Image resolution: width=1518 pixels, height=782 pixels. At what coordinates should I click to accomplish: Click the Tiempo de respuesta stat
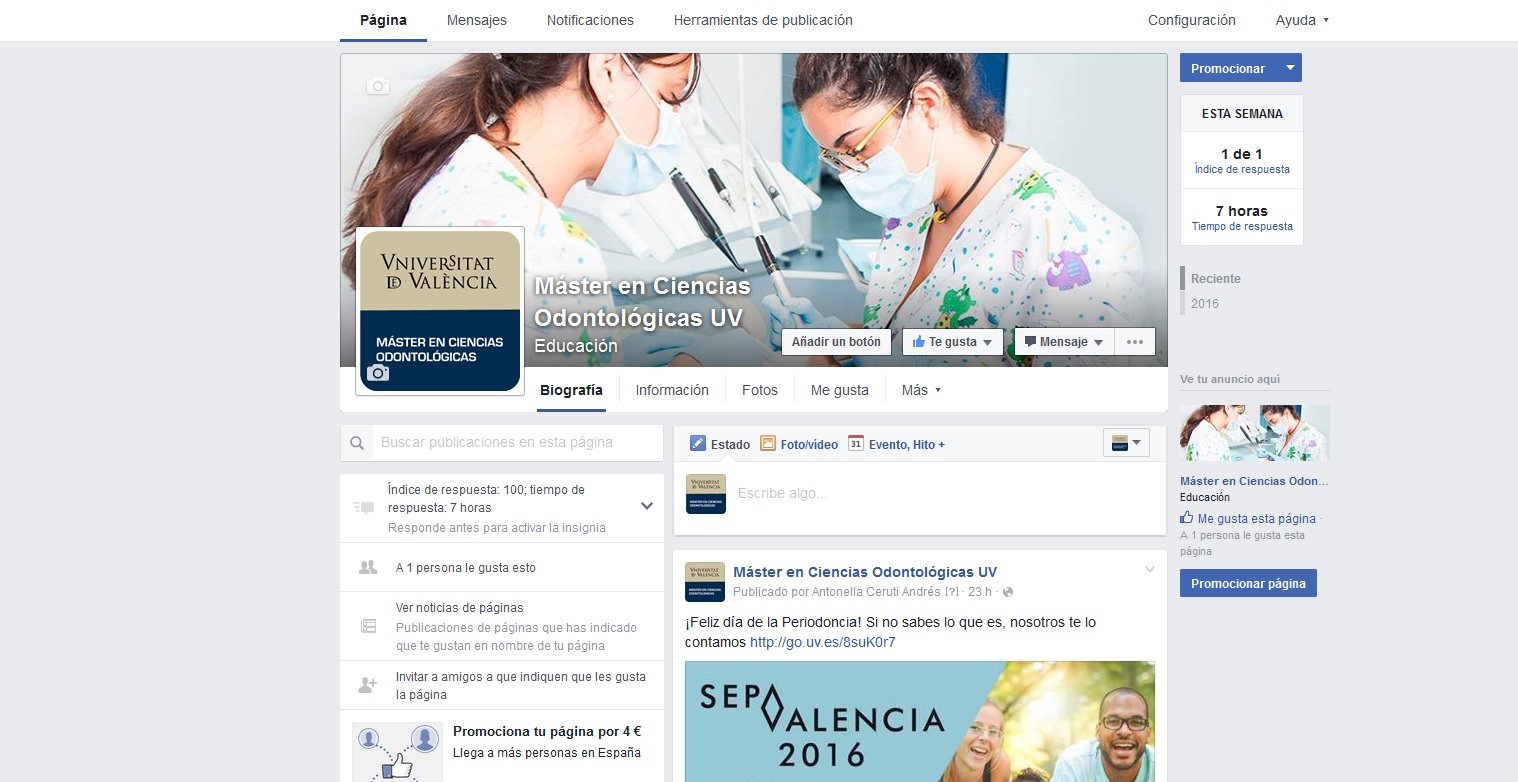coord(1242,217)
